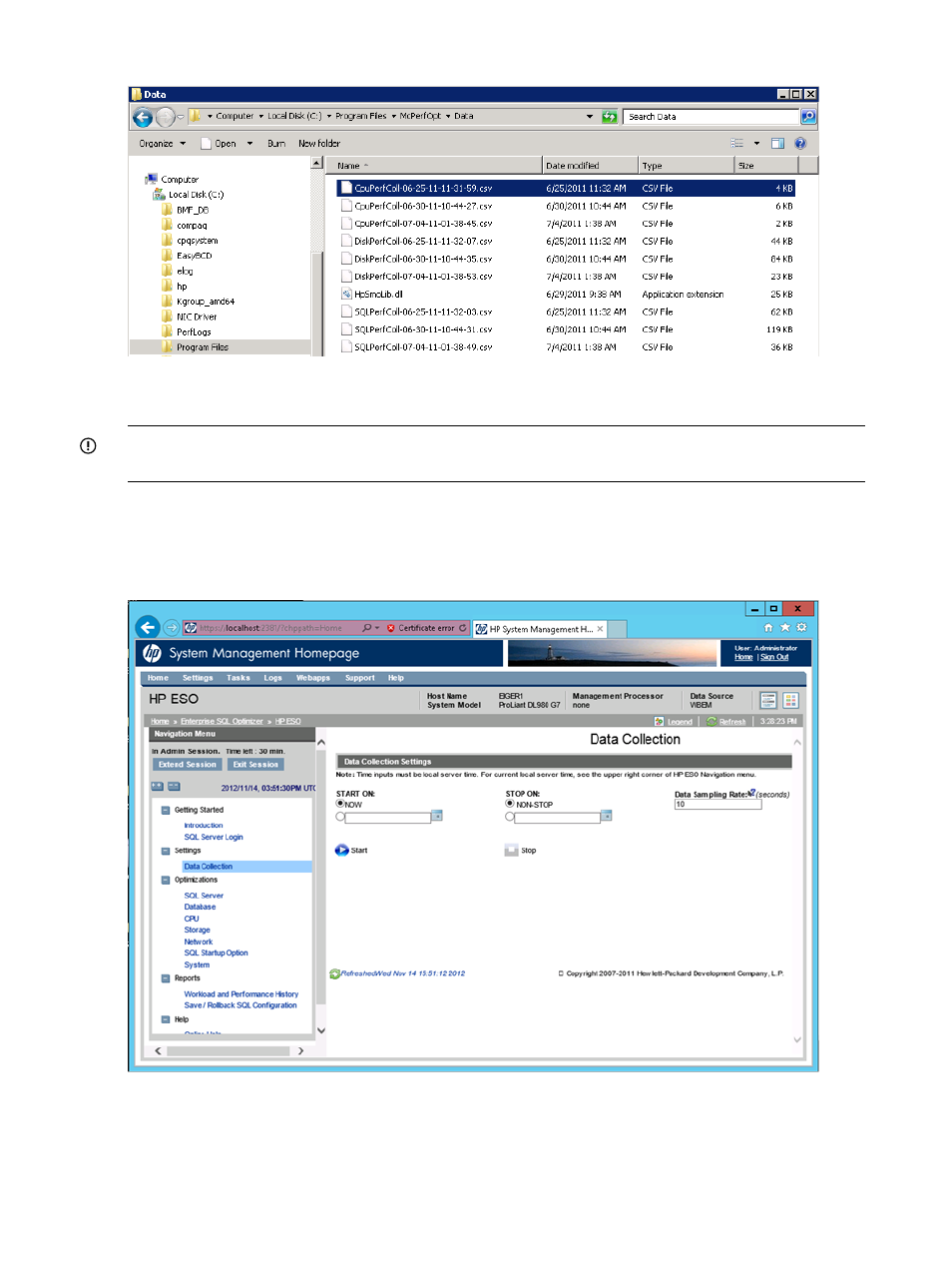Select STOP ON custom time radio button
This screenshot has height=1268, width=952.
(x=510, y=817)
